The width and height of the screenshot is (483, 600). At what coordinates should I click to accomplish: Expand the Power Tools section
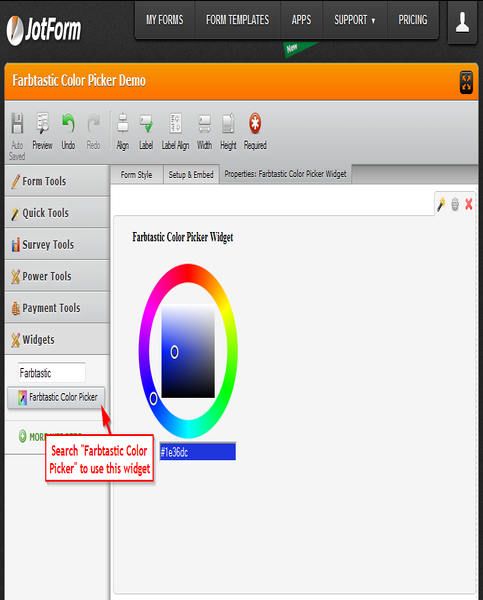click(57, 276)
